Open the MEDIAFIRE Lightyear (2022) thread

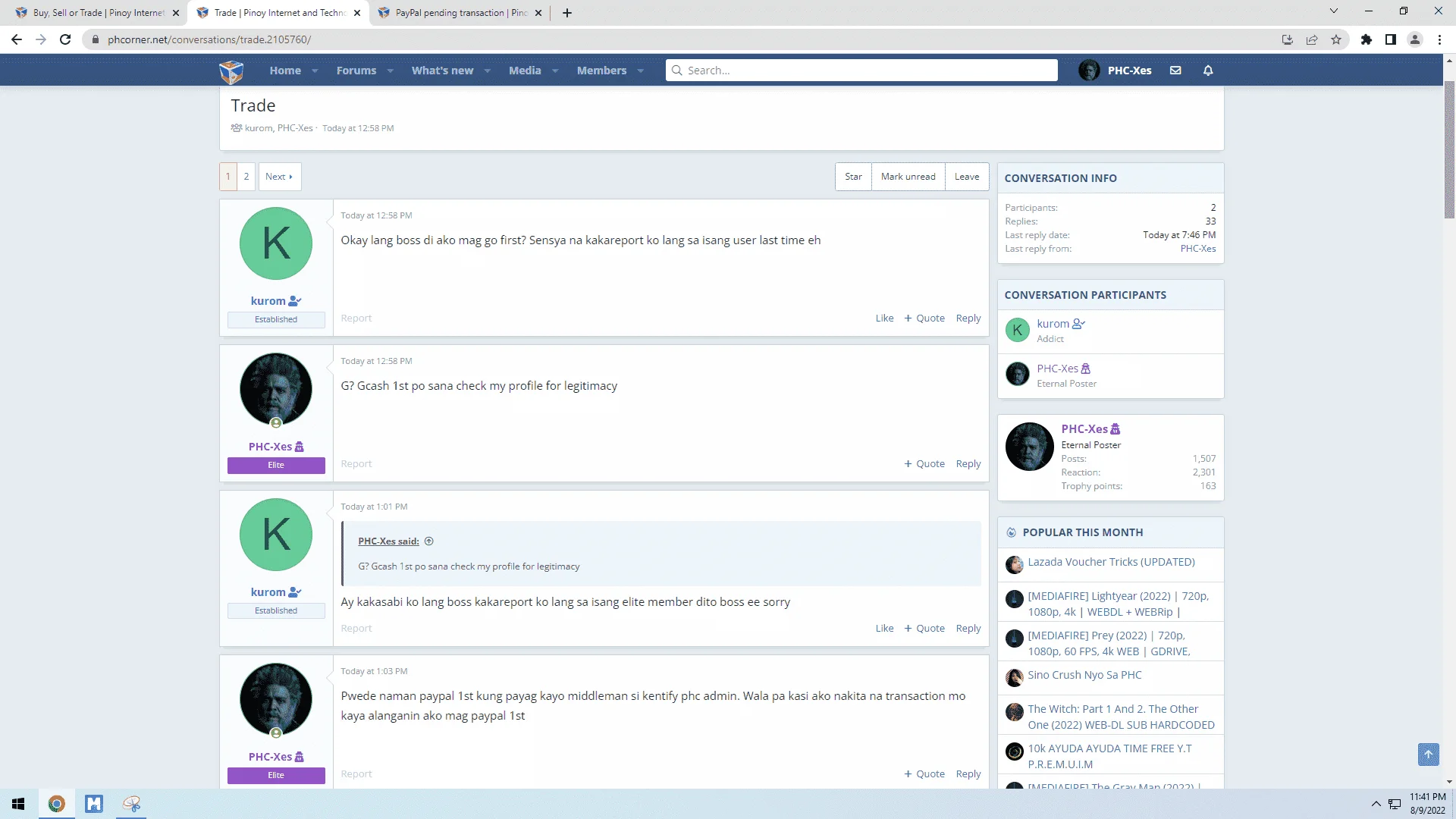tap(1118, 604)
